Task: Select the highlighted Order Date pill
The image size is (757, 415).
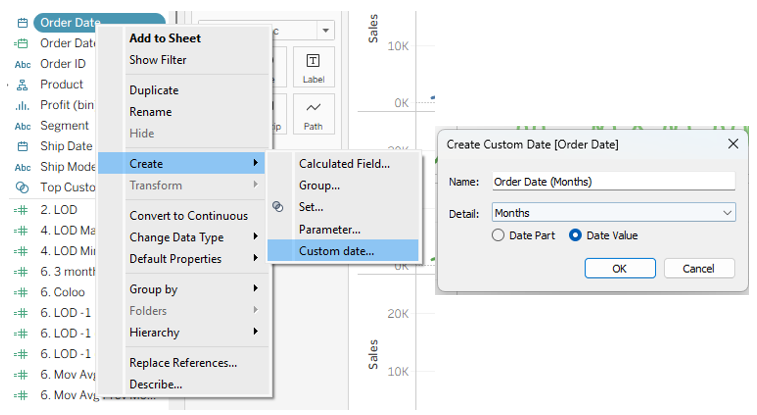Action: click(x=99, y=23)
